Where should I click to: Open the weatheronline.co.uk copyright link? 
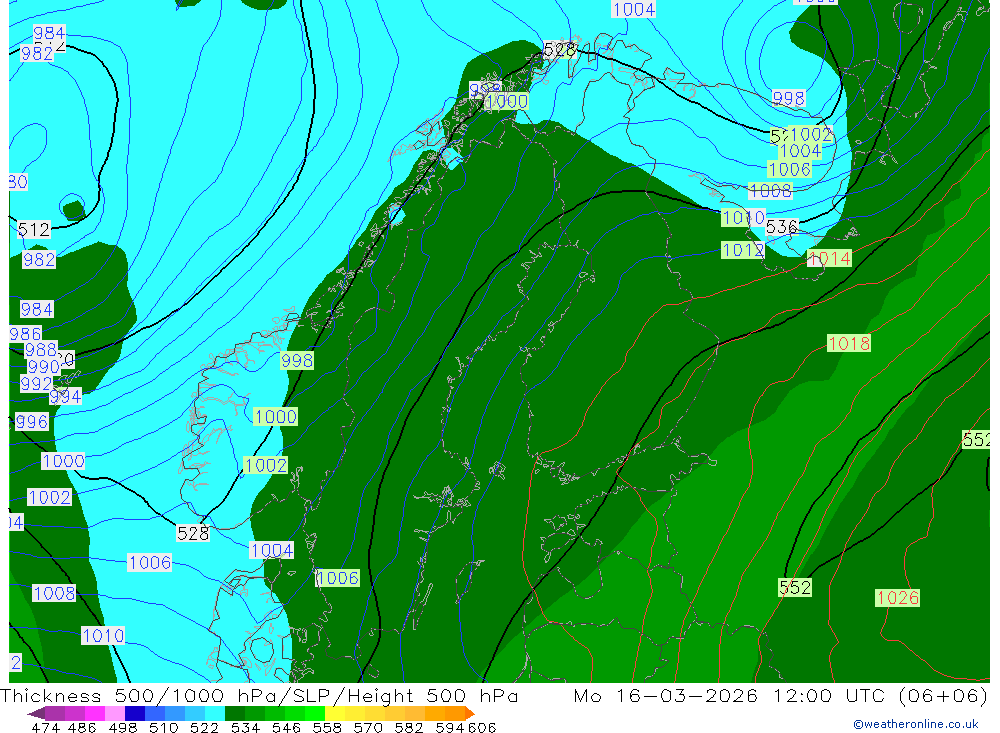tap(916, 724)
